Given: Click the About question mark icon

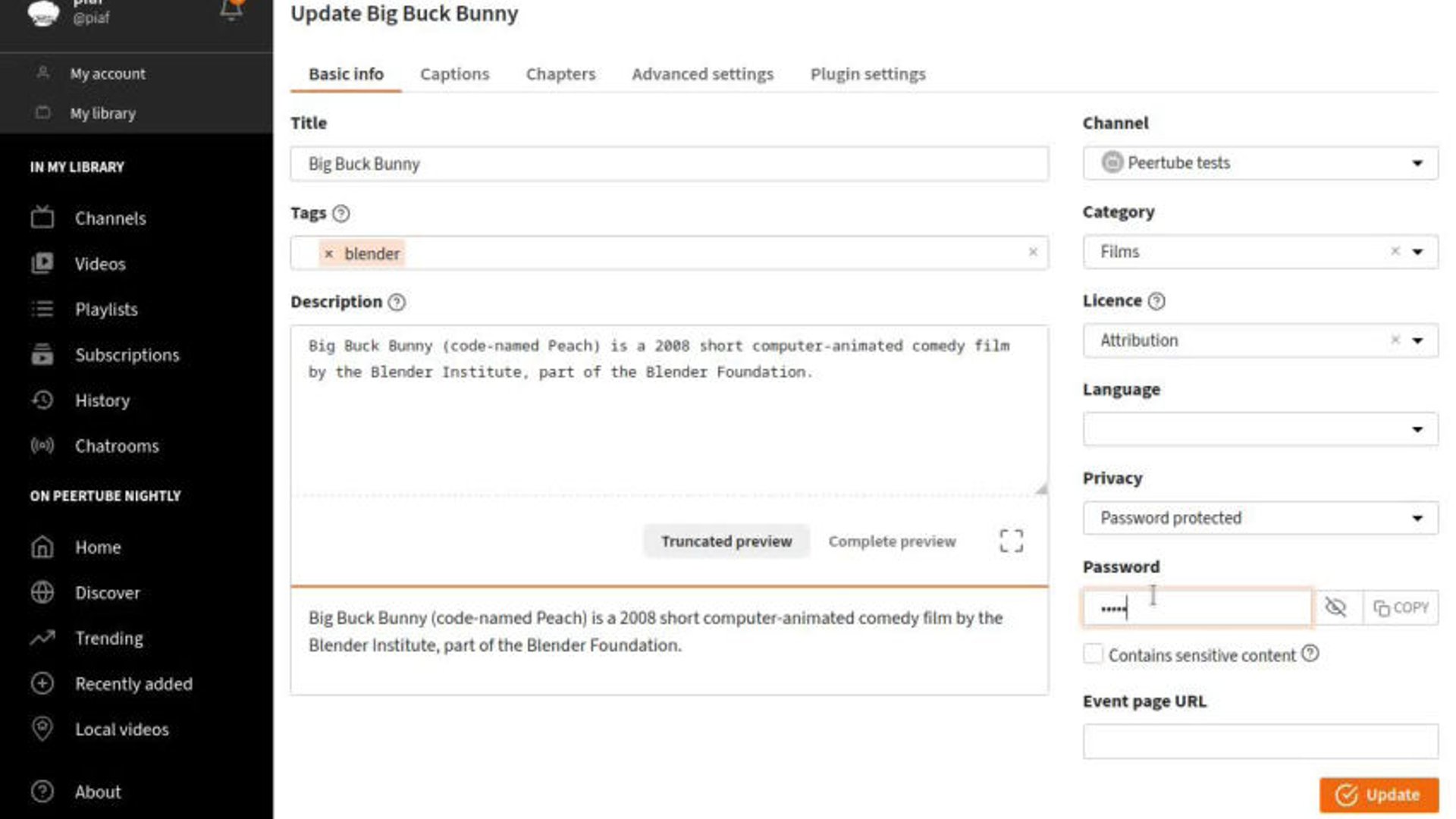Looking at the screenshot, I should [42, 792].
